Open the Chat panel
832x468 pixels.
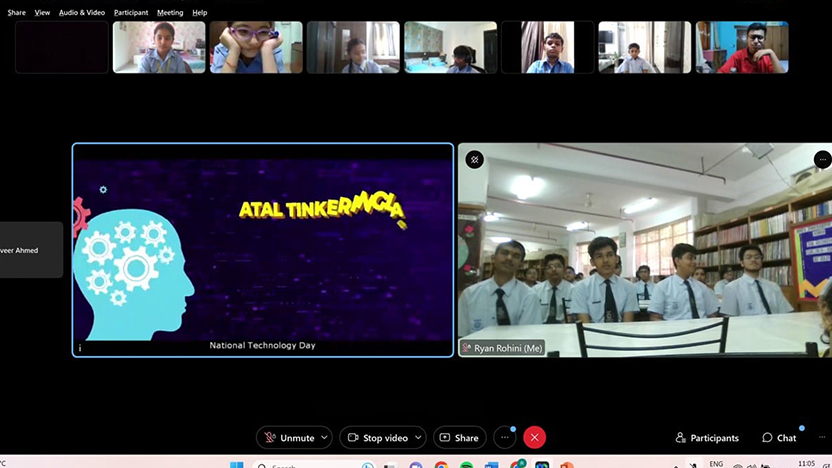[779, 438]
